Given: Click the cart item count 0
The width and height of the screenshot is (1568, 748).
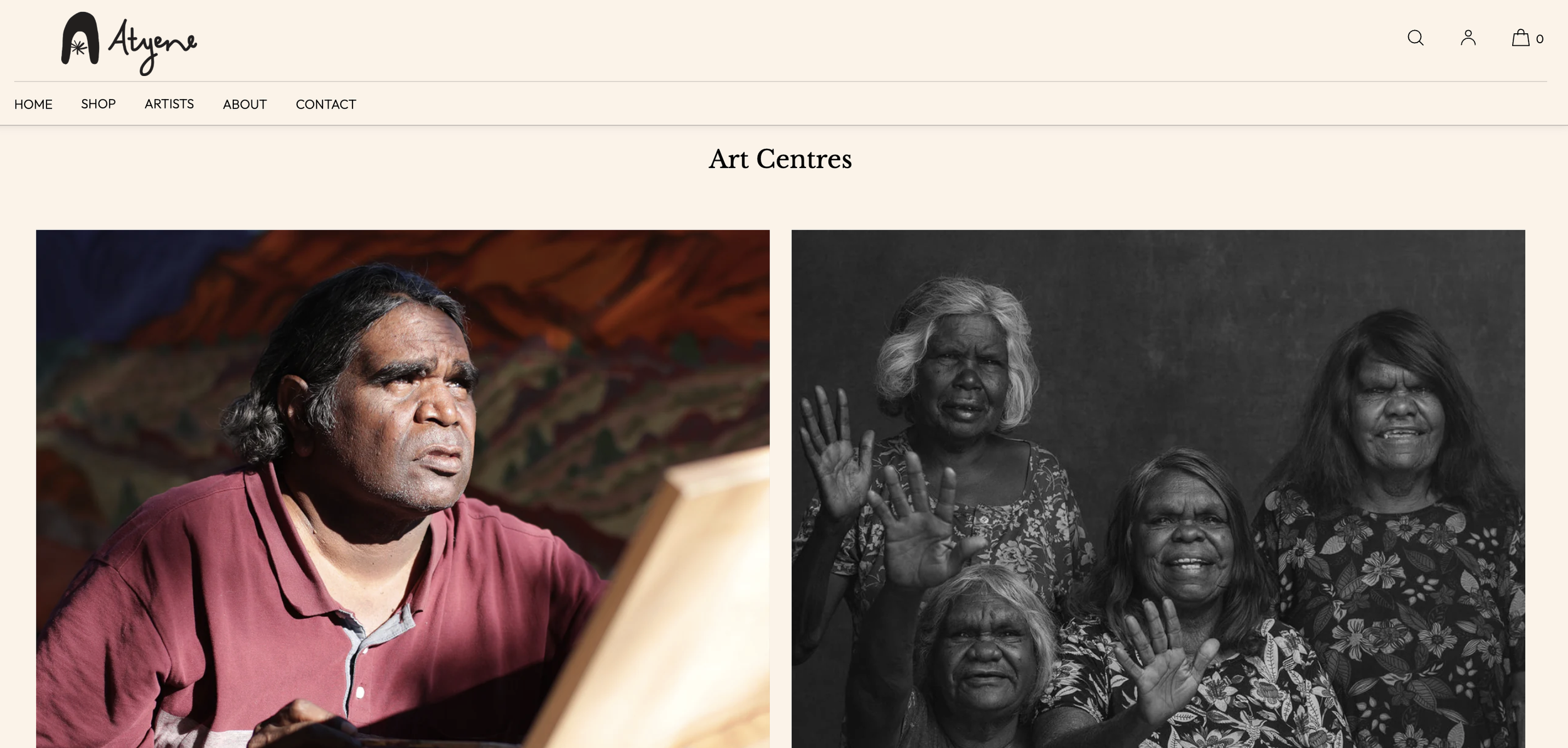Looking at the screenshot, I should (1540, 39).
